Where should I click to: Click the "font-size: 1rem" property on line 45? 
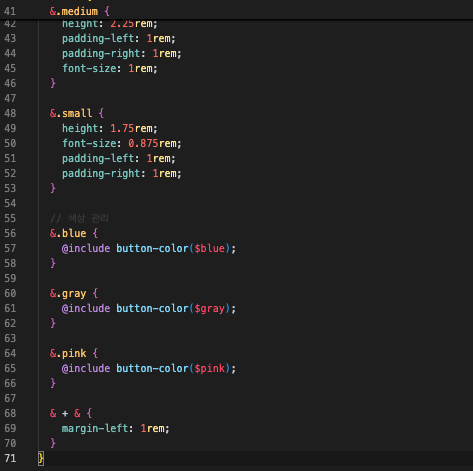(110, 68)
